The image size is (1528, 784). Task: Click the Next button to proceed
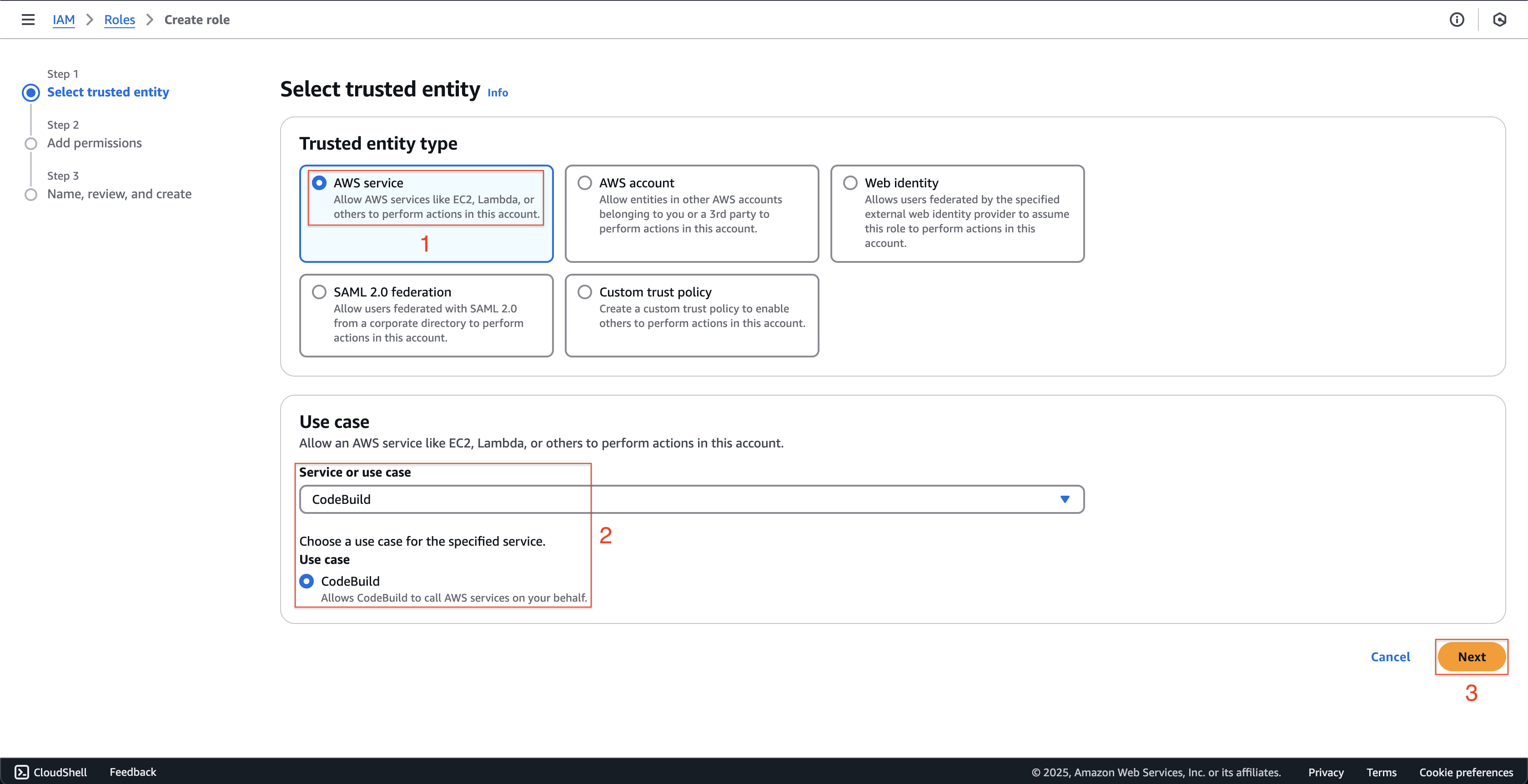[1471, 656]
